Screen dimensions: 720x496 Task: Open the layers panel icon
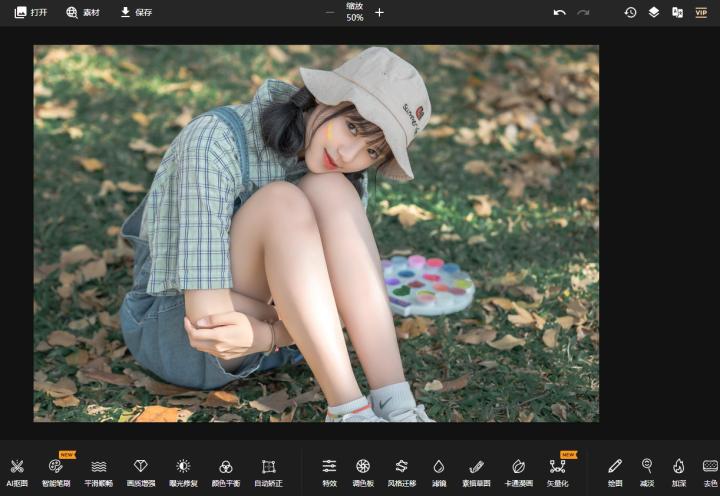653,13
